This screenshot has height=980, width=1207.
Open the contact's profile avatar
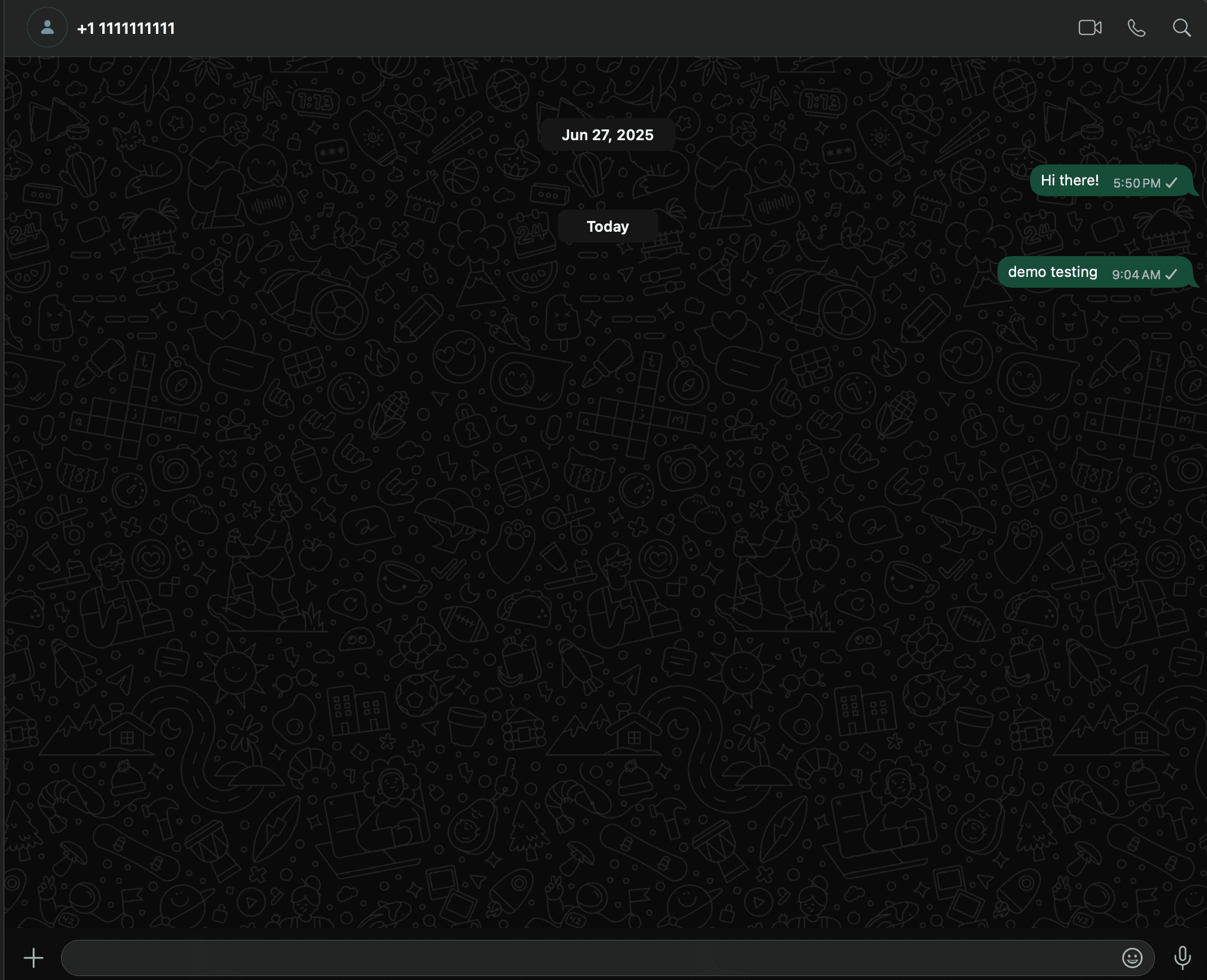coord(47,27)
